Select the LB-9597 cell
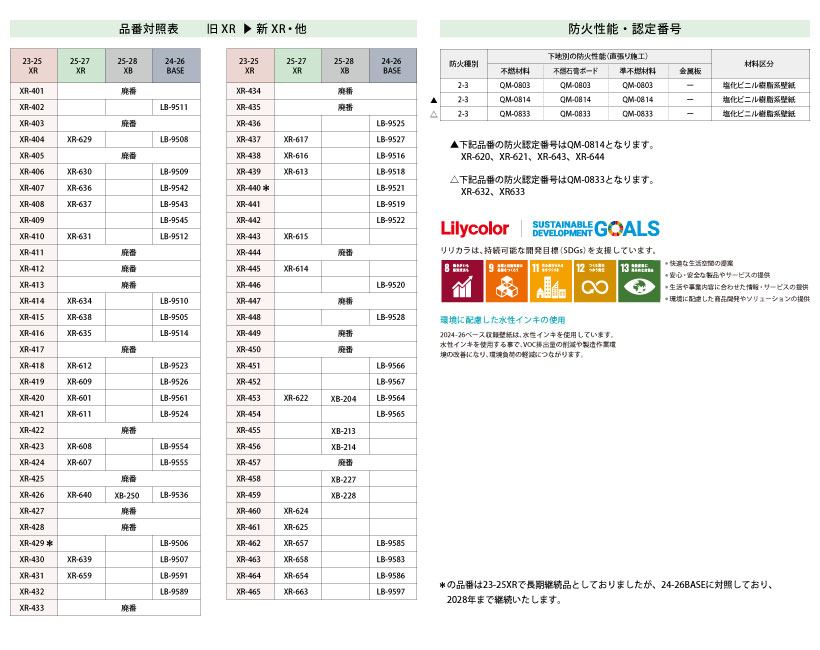 coord(391,592)
